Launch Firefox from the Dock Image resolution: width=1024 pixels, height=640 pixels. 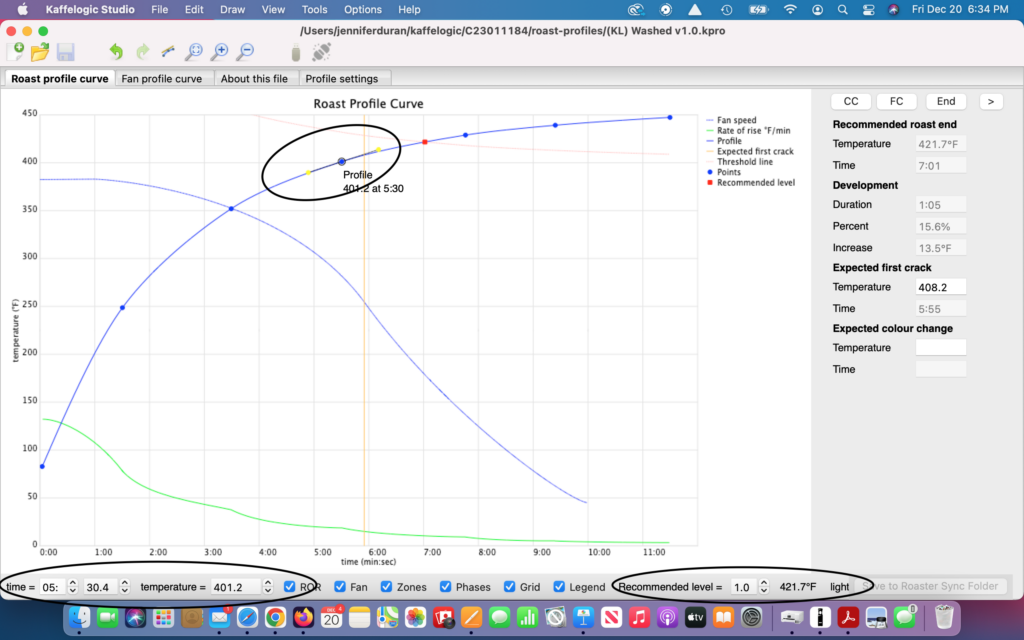(303, 616)
